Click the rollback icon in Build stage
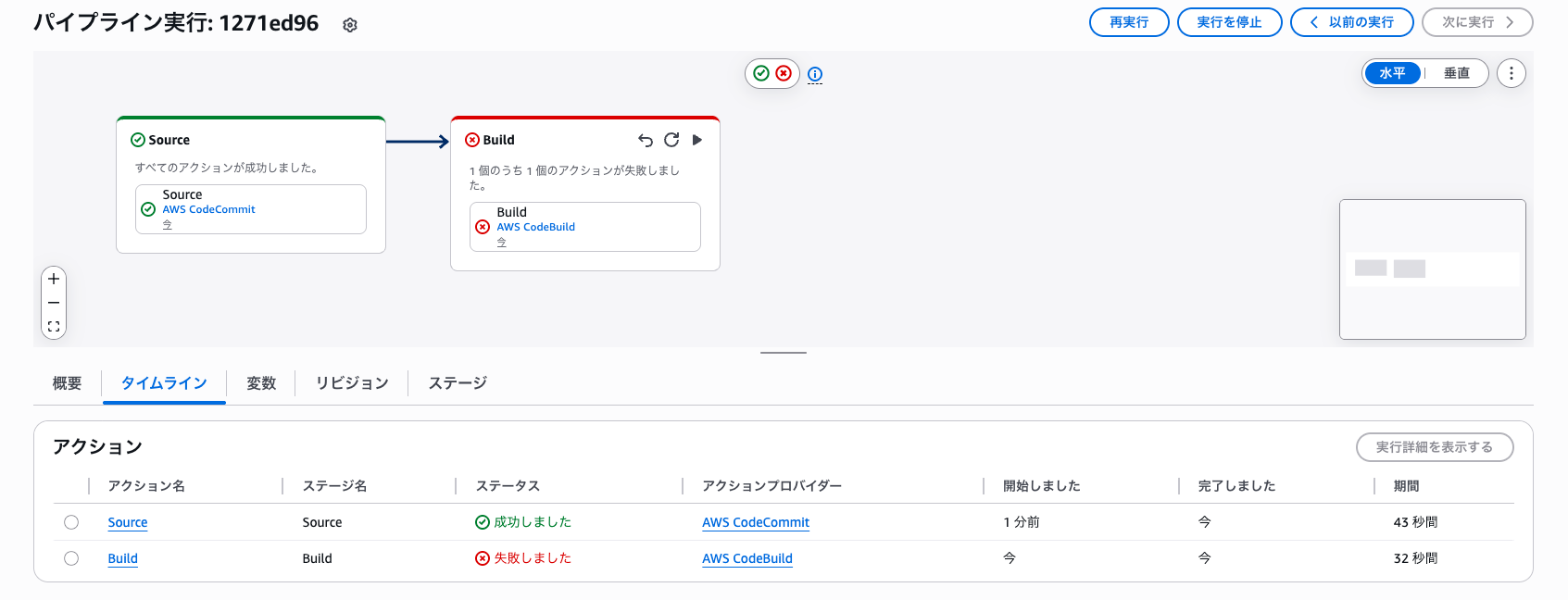Screen dimensions: 1568x600 point(646,140)
